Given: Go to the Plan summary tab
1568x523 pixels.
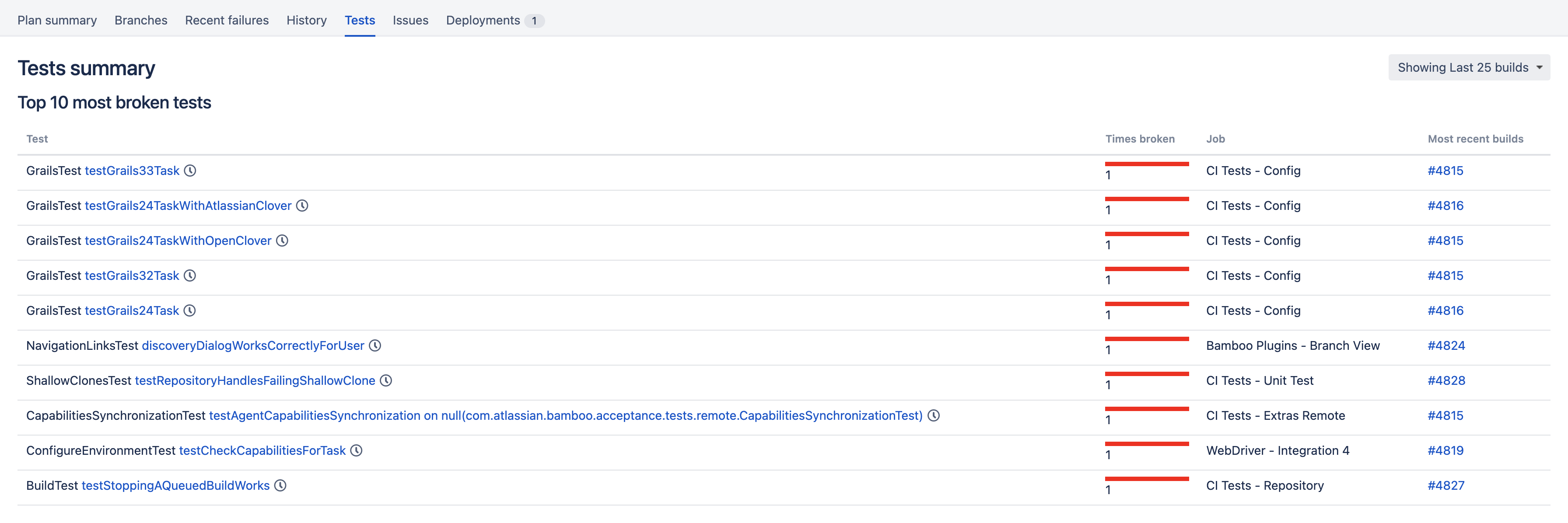Looking at the screenshot, I should pyautogui.click(x=56, y=20).
